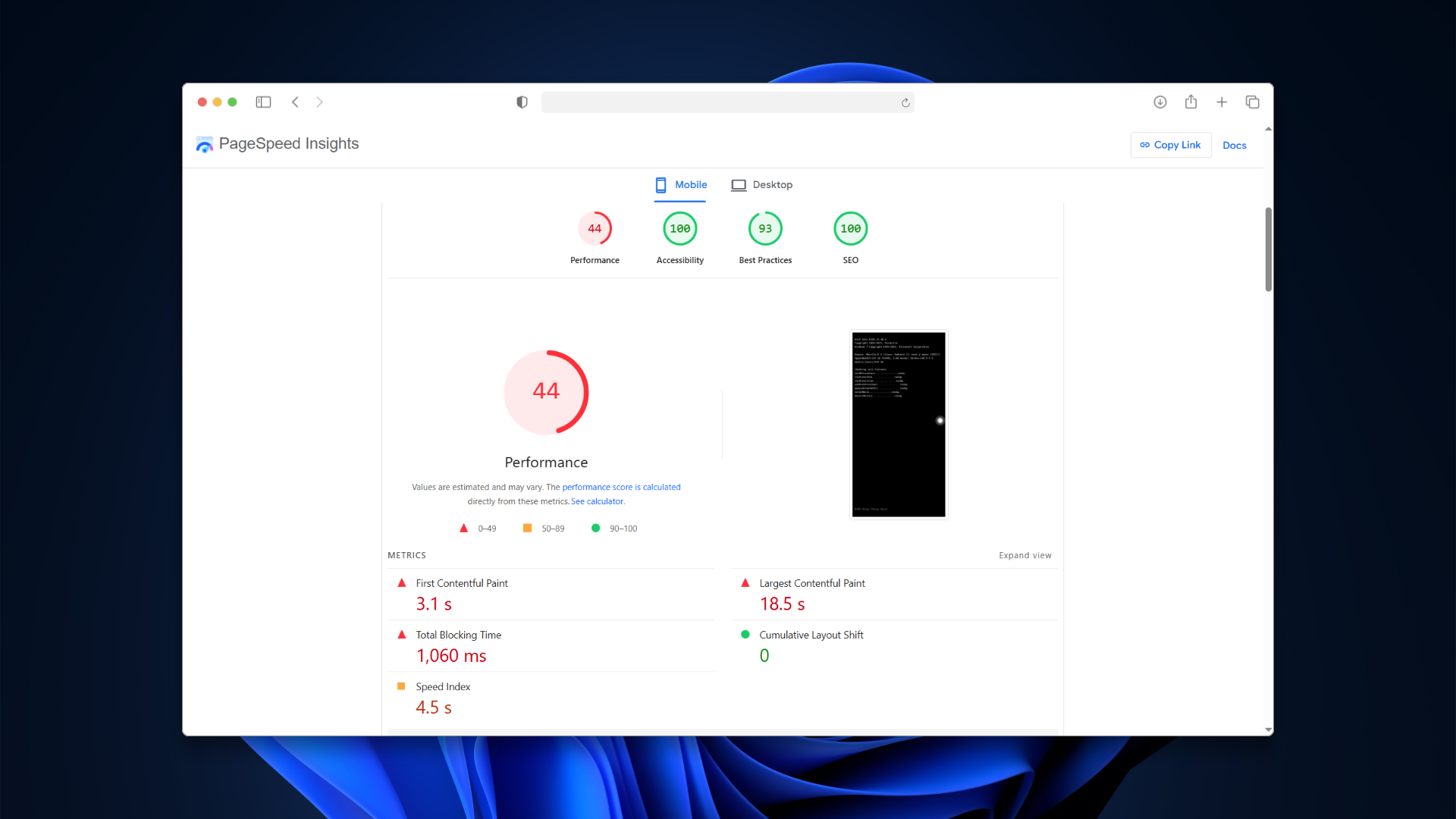Click the forward navigation arrow

319,102
